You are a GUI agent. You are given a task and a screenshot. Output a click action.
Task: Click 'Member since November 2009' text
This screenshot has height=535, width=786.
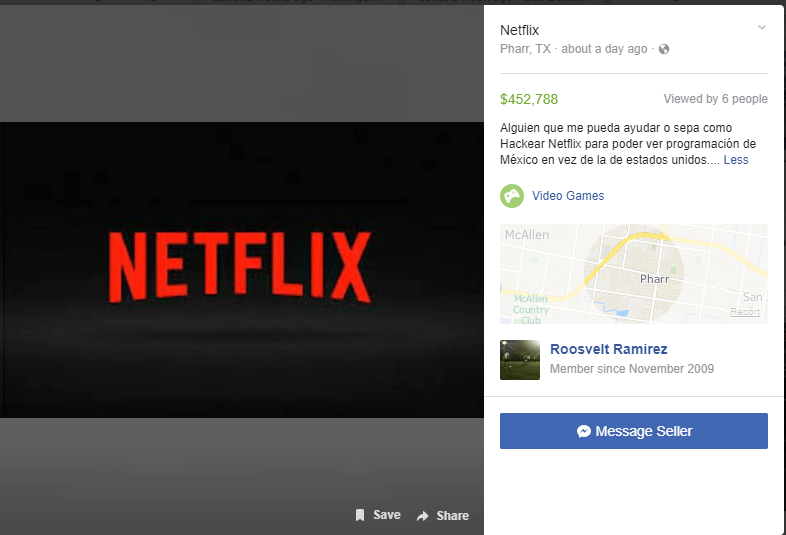click(x=632, y=369)
